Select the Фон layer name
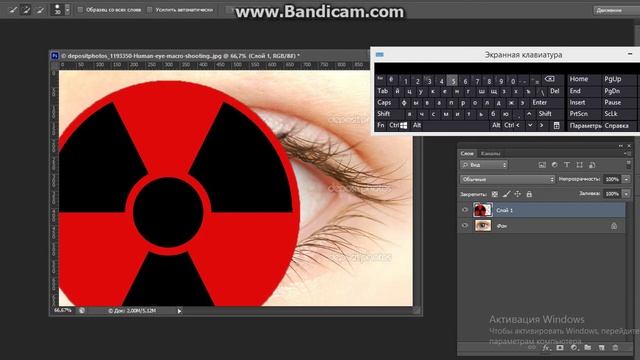The width and height of the screenshot is (640, 360). (502, 226)
